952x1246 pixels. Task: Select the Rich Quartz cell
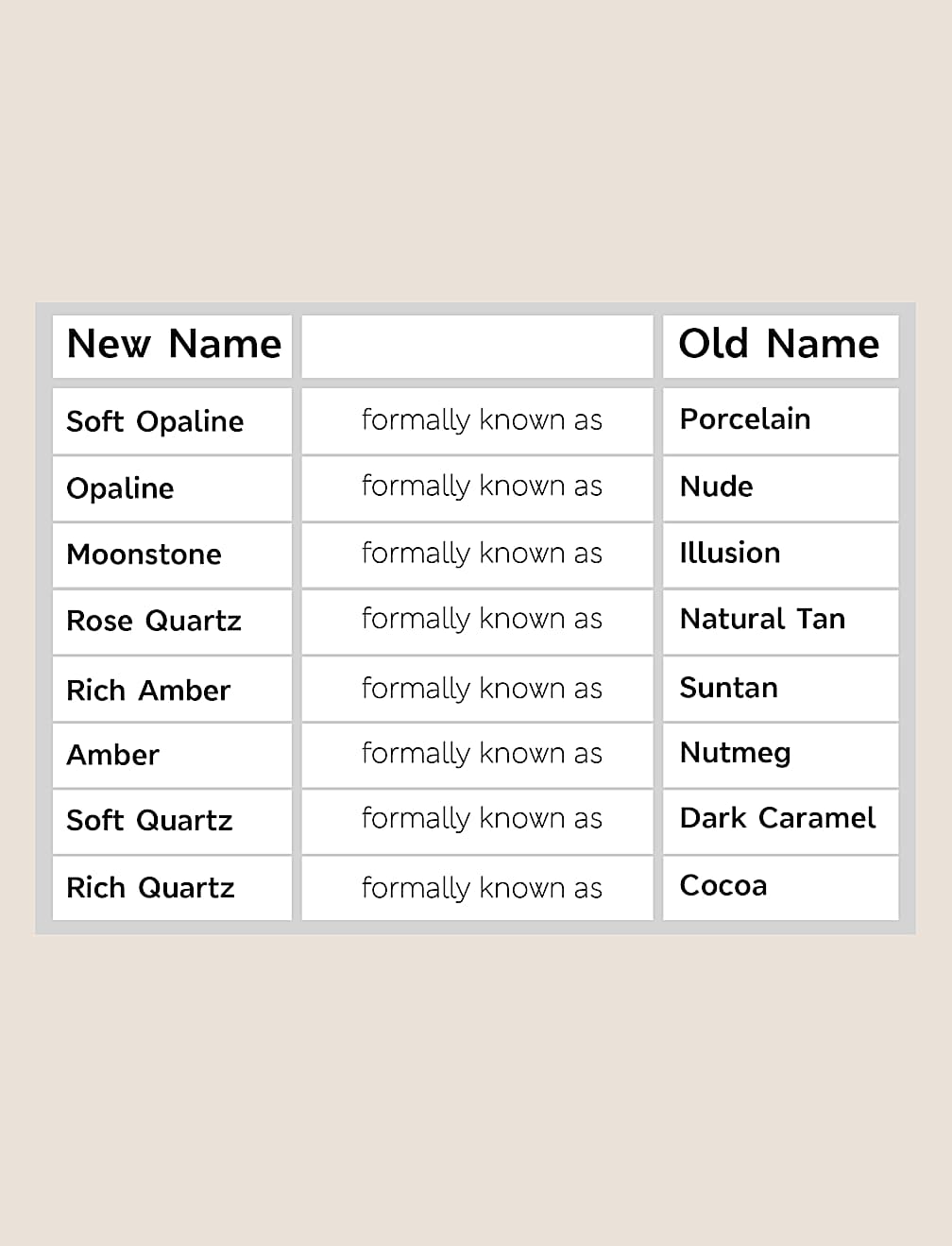pyautogui.click(x=151, y=887)
